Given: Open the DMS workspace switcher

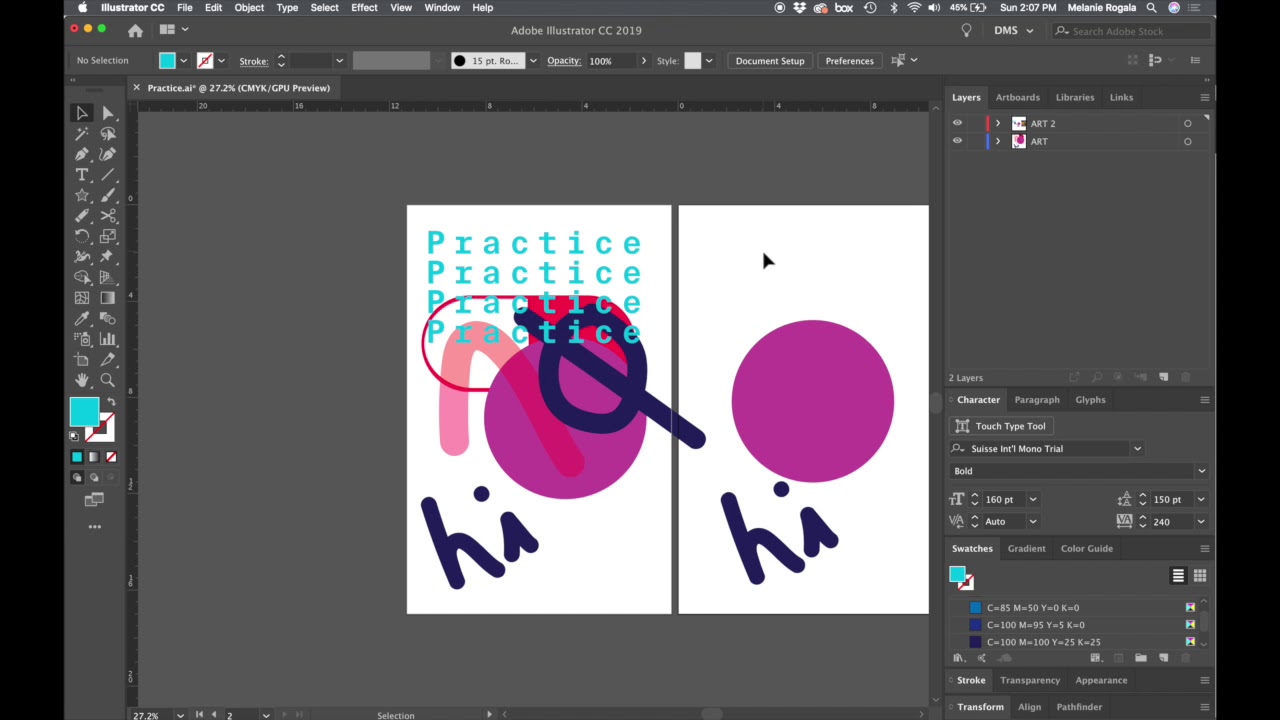Looking at the screenshot, I should pos(1013,30).
